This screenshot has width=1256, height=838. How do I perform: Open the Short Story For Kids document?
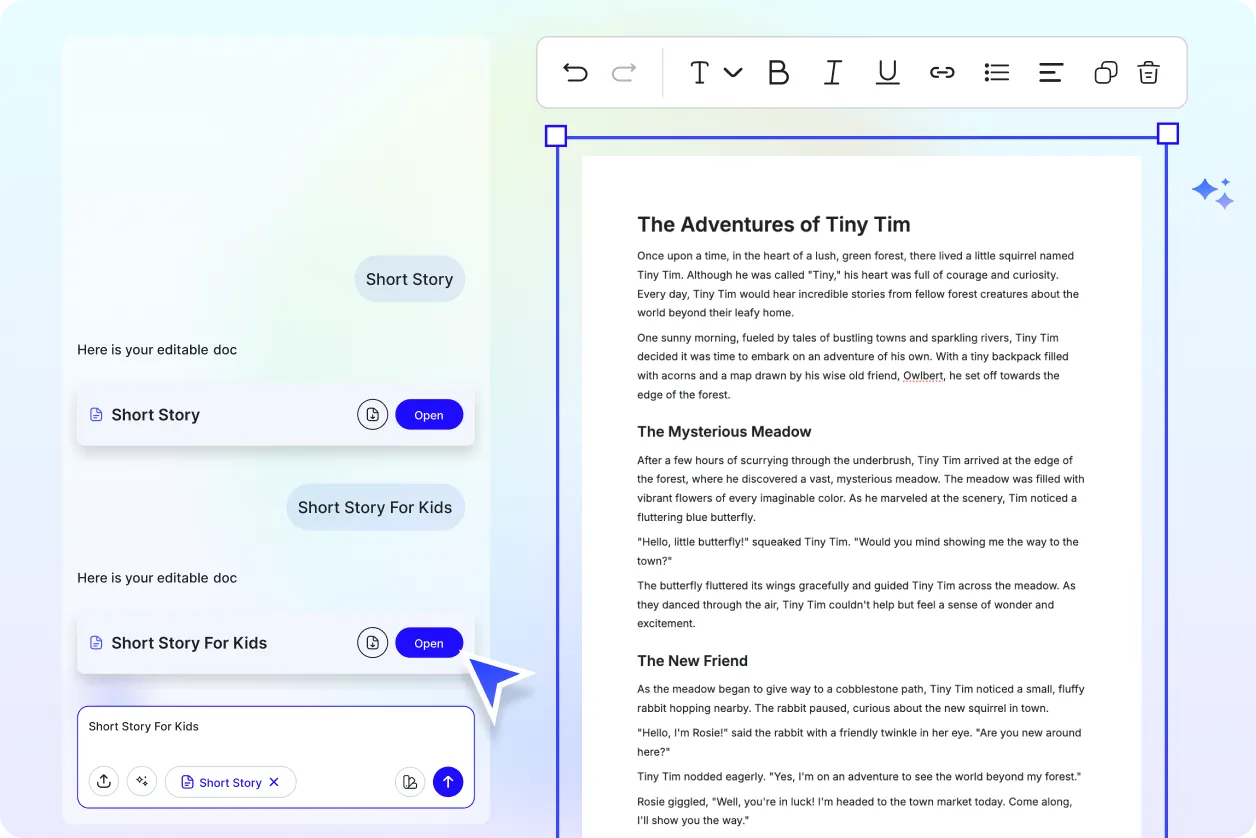click(429, 643)
